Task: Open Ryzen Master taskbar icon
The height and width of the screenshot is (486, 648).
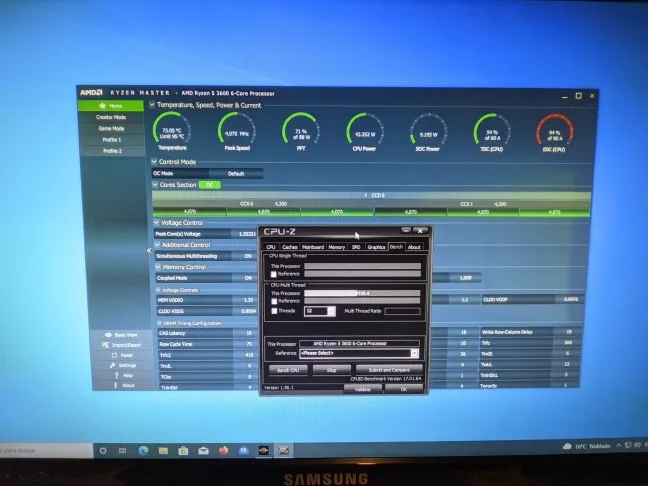Action: [263, 450]
